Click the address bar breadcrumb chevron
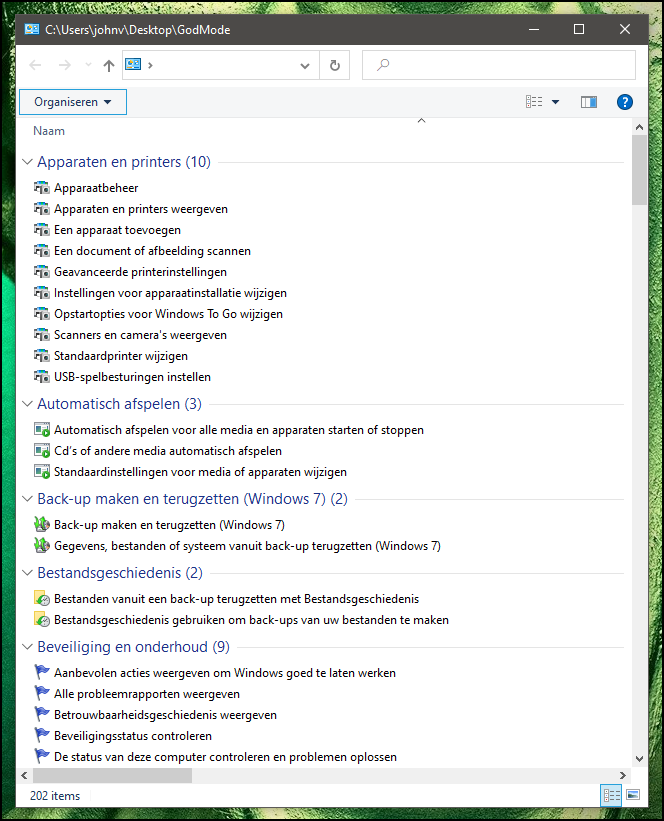664x821 pixels. coord(150,65)
